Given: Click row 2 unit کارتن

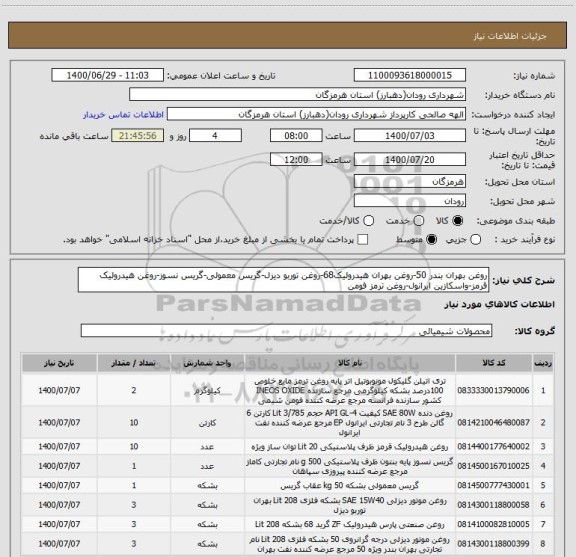Looking at the screenshot, I should pos(207,423).
